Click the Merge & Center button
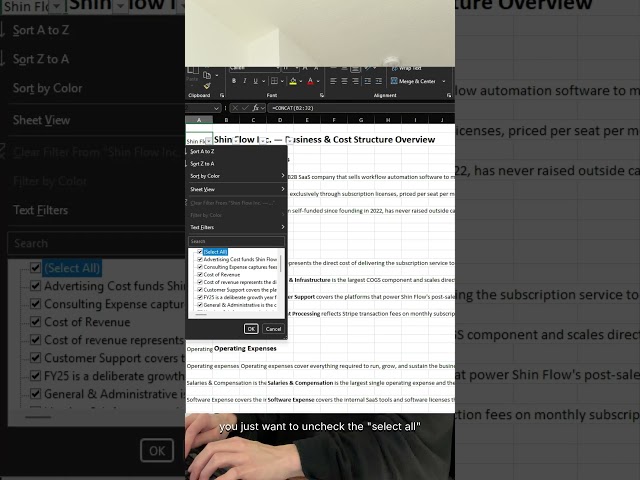 pos(413,81)
